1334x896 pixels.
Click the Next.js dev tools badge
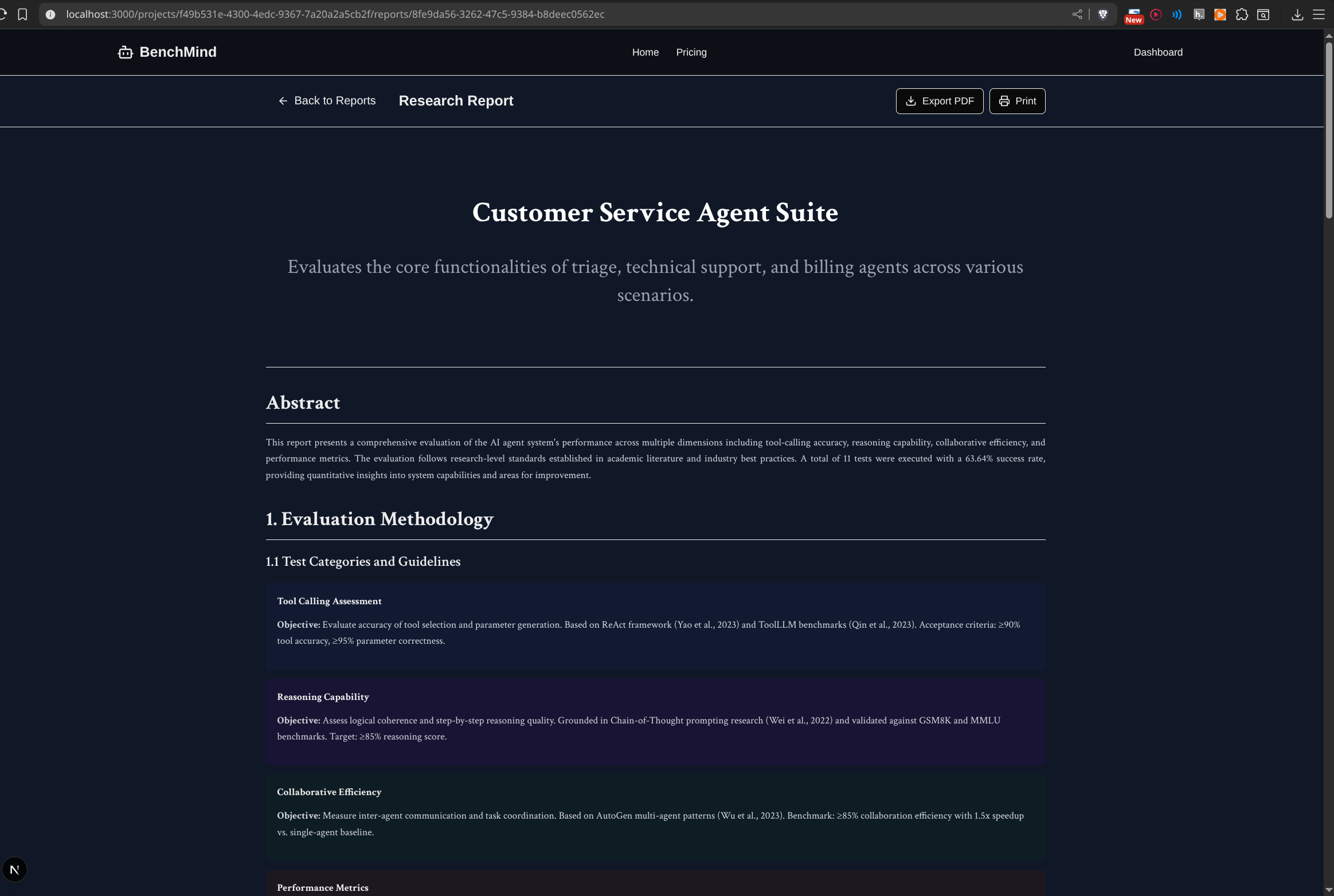point(14,870)
